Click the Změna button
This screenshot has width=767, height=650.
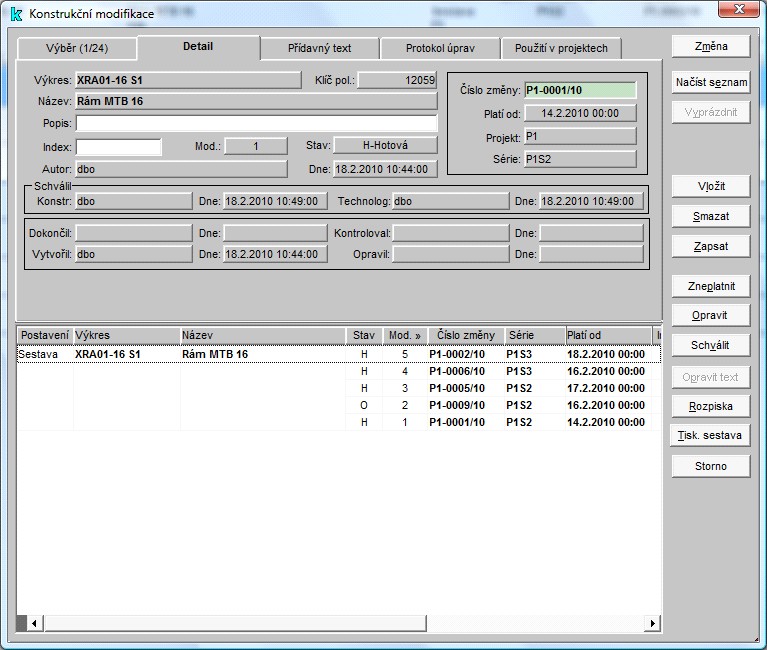point(711,46)
